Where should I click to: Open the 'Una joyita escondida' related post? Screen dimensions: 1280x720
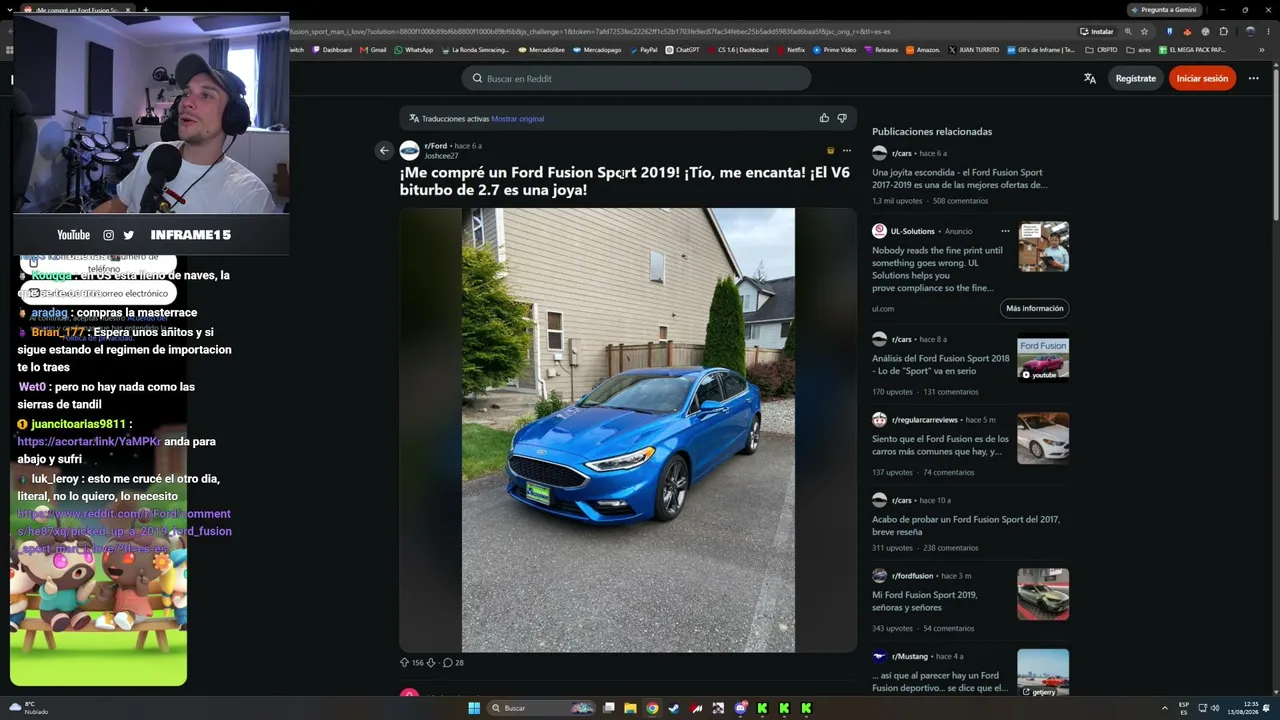pyautogui.click(x=960, y=178)
